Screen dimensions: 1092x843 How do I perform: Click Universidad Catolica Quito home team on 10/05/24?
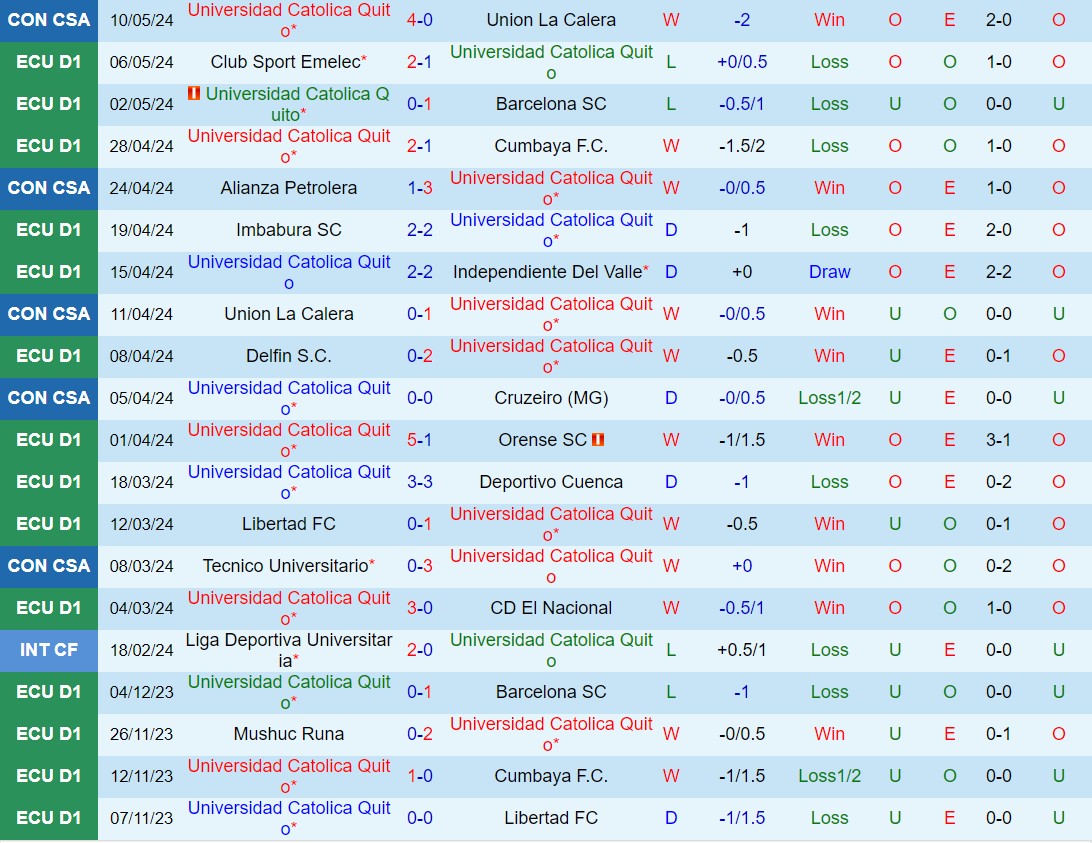click(289, 20)
